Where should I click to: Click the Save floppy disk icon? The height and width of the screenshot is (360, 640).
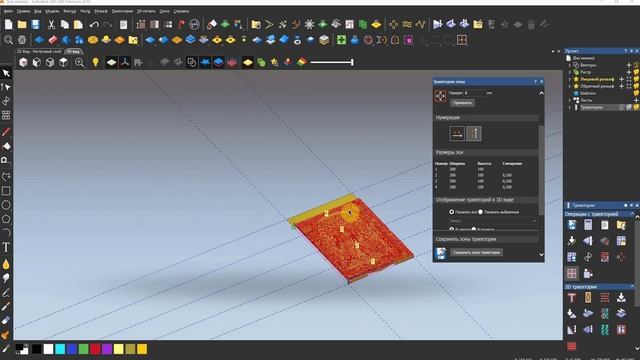(x=36, y=24)
